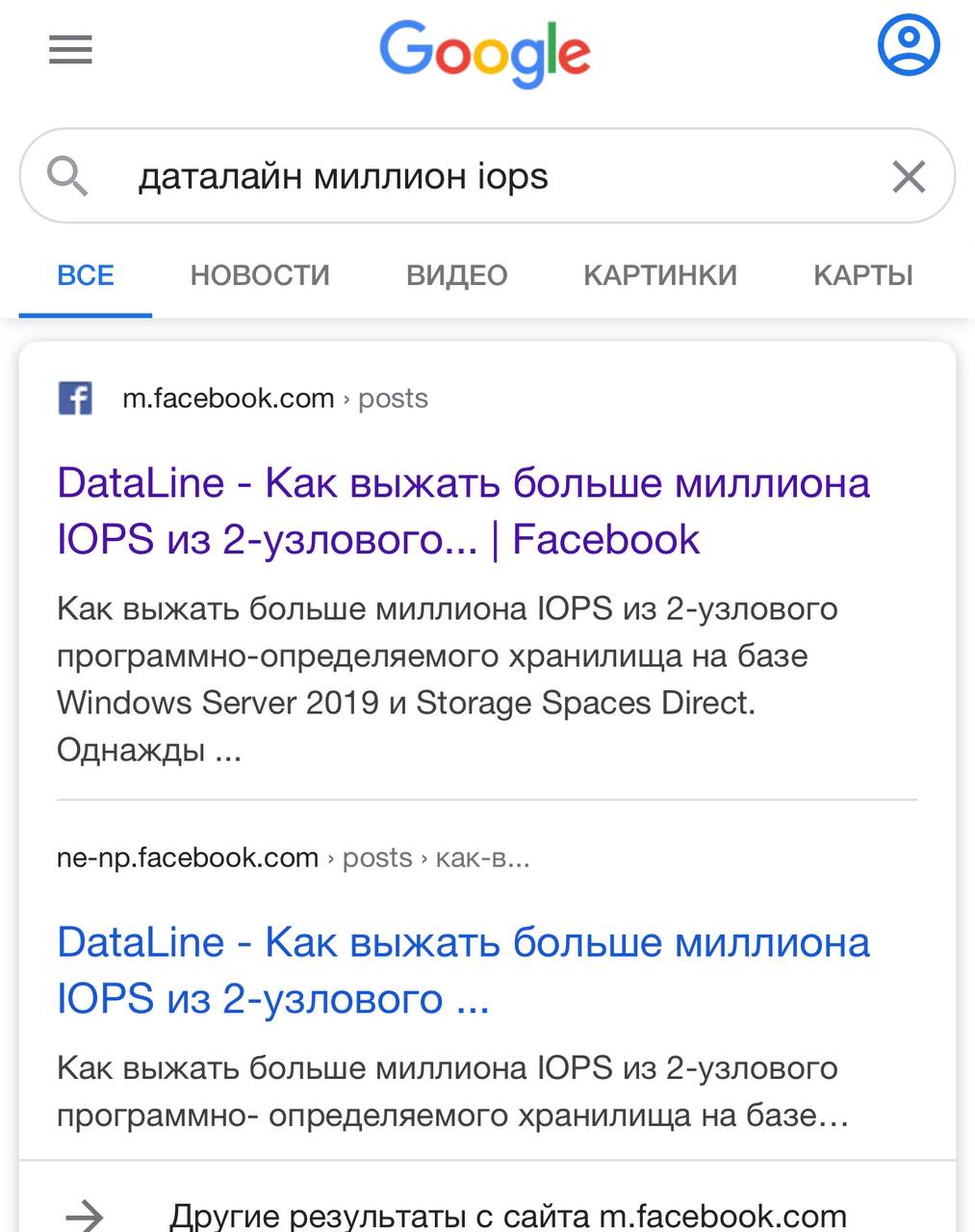Focus the search box with даталайн query
The height and width of the screenshot is (1232, 975).
487,176
